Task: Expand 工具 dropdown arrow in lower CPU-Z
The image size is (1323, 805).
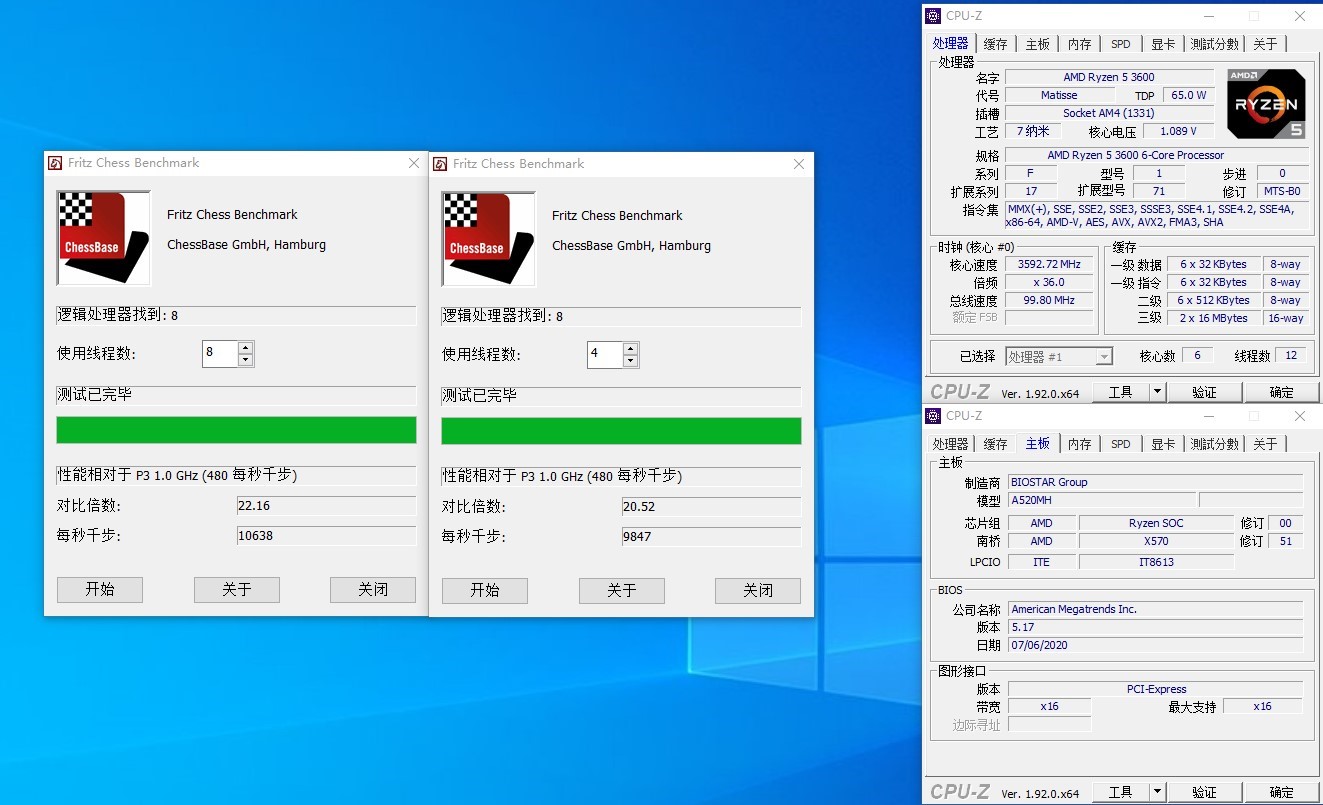Action: tap(1157, 792)
